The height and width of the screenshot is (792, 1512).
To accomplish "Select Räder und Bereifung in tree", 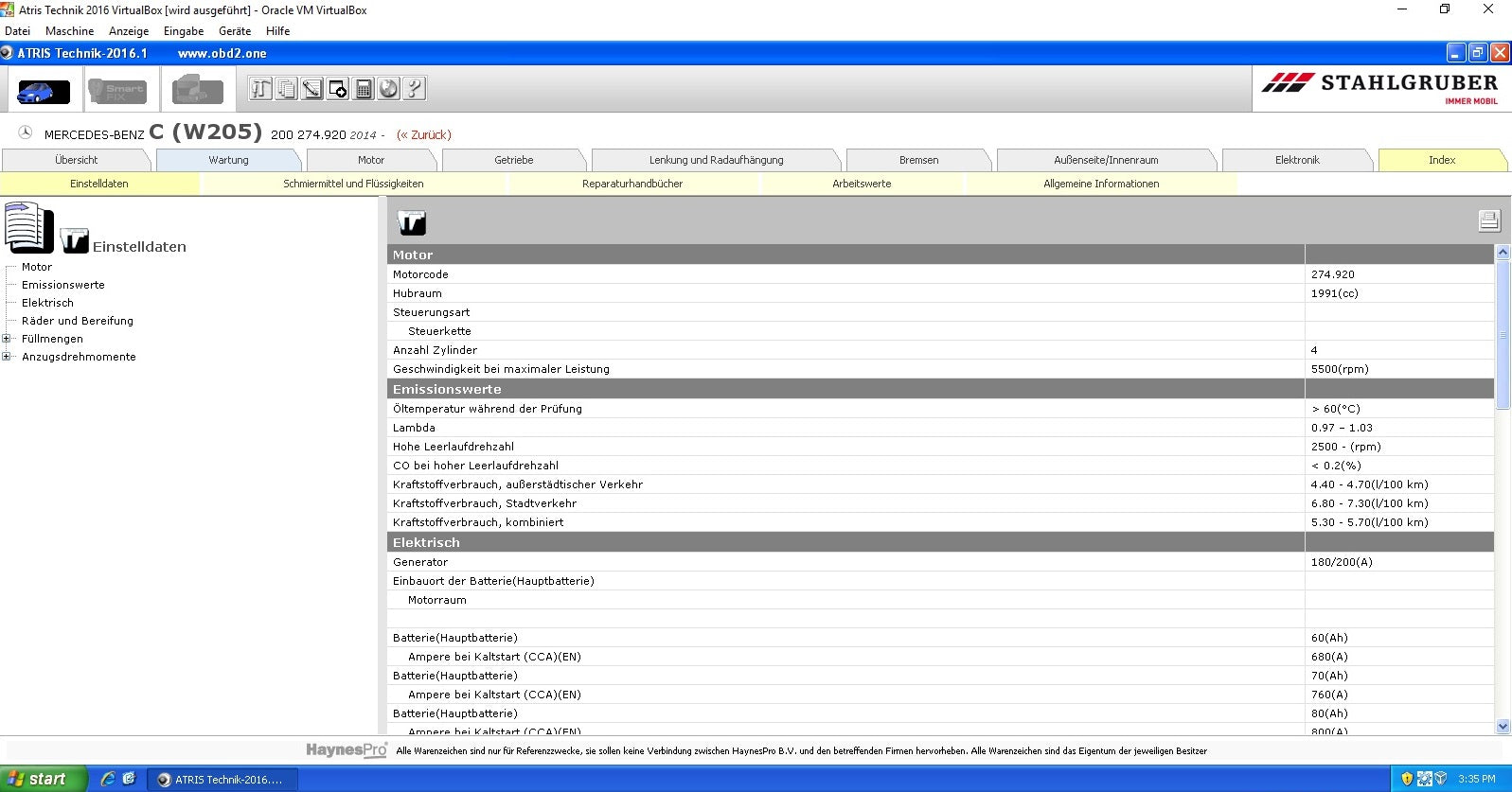I will 78,321.
